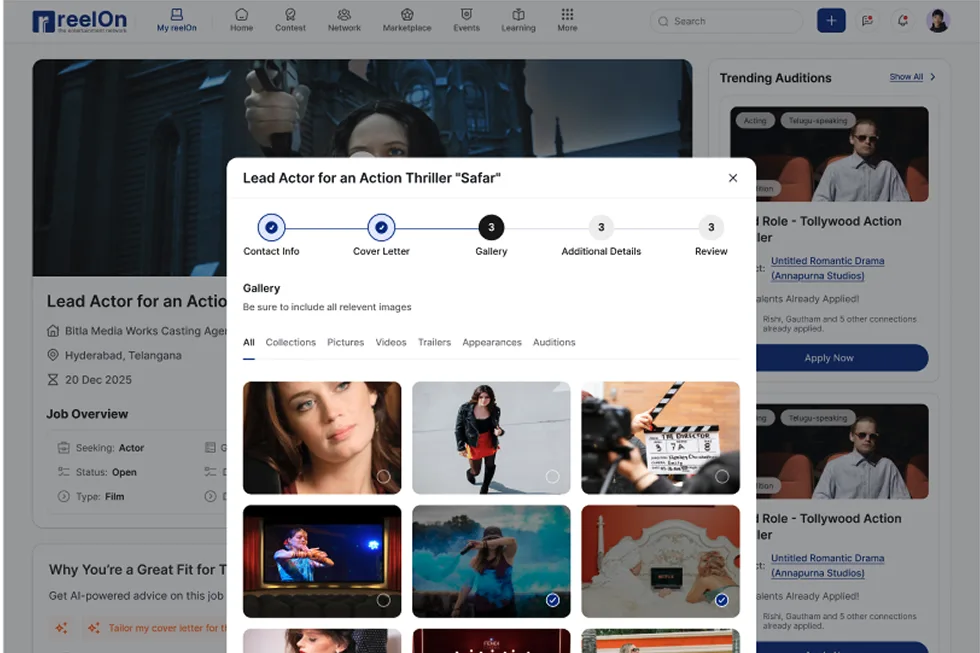Open the Learning icon
The height and width of the screenshot is (653, 980).
point(518,15)
